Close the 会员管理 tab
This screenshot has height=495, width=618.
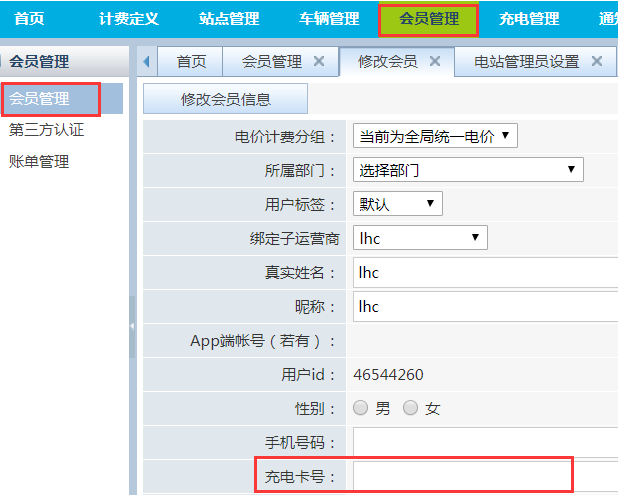(x=319, y=61)
